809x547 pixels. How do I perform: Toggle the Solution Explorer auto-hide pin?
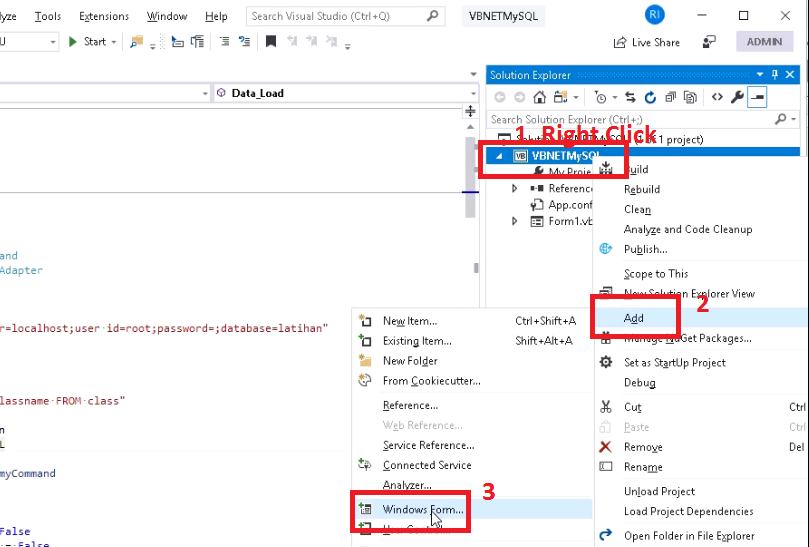click(x=774, y=75)
